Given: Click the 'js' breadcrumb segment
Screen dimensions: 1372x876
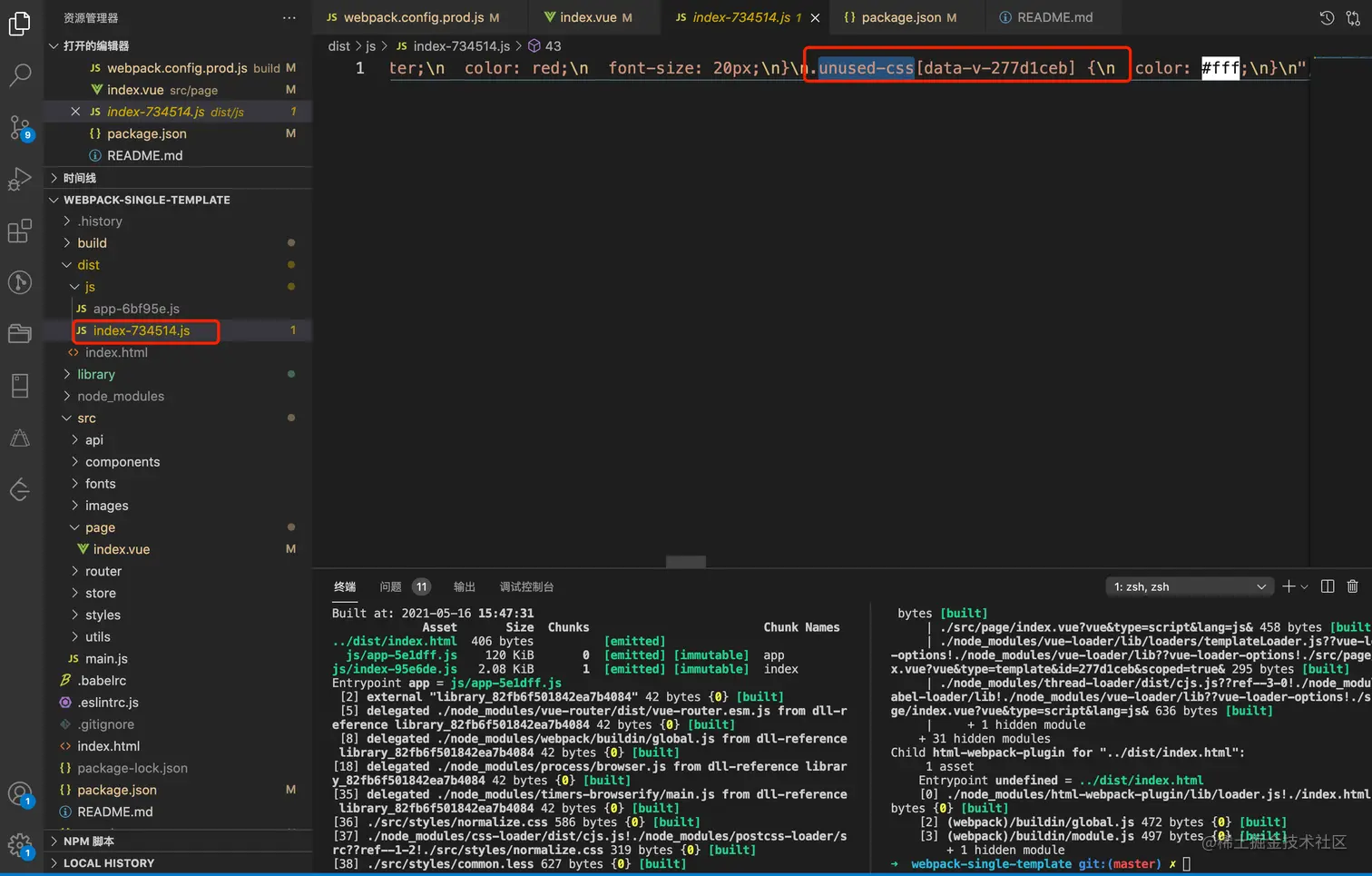Looking at the screenshot, I should pyautogui.click(x=370, y=45).
